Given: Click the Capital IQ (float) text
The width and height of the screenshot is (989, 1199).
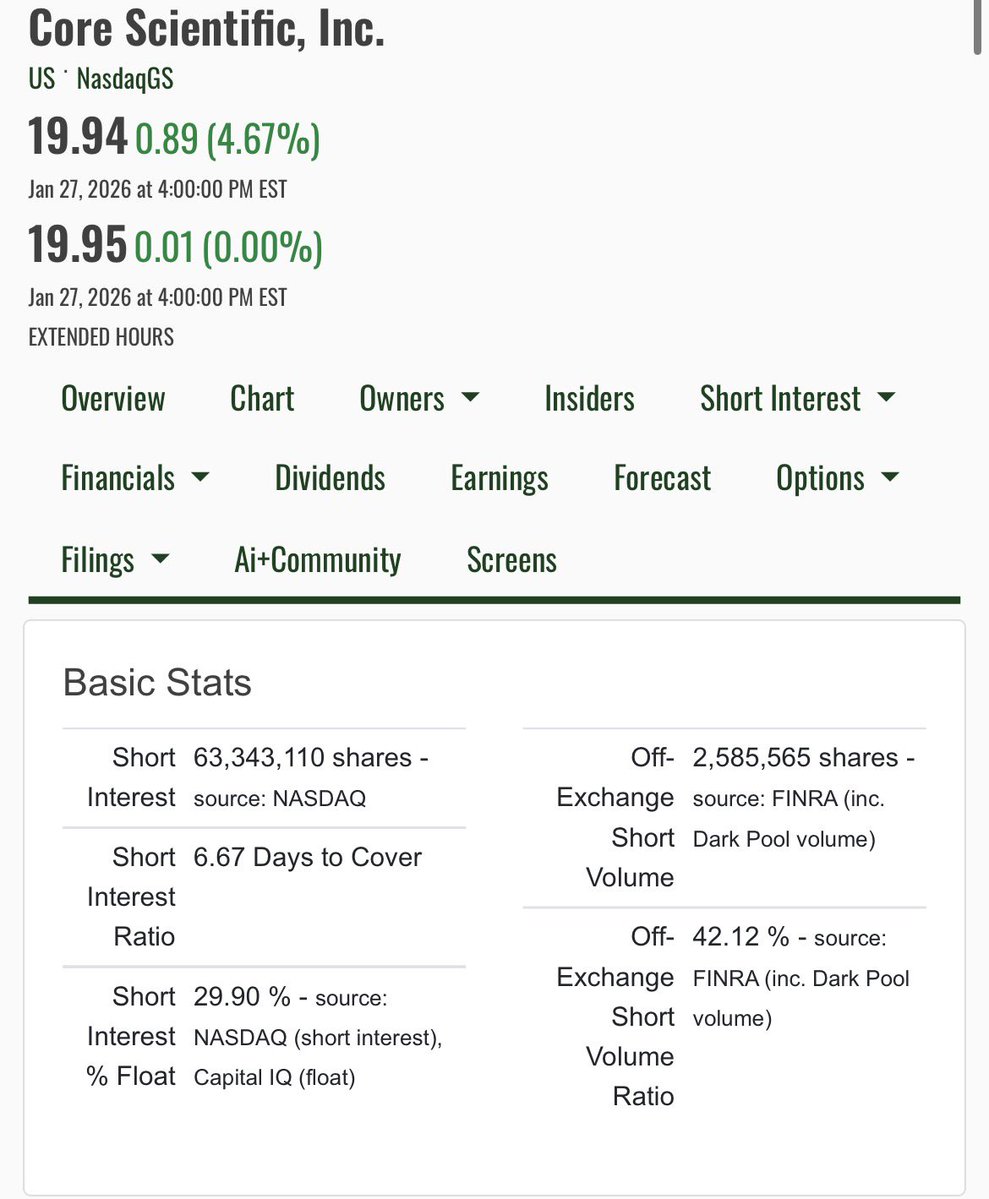Looking at the screenshot, I should coord(275,1077).
